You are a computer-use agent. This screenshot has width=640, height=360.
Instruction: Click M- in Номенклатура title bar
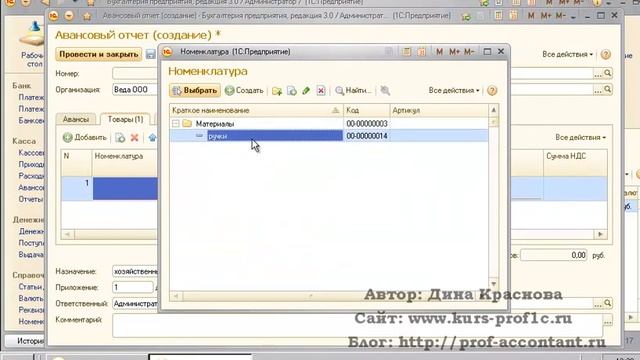coord(469,51)
